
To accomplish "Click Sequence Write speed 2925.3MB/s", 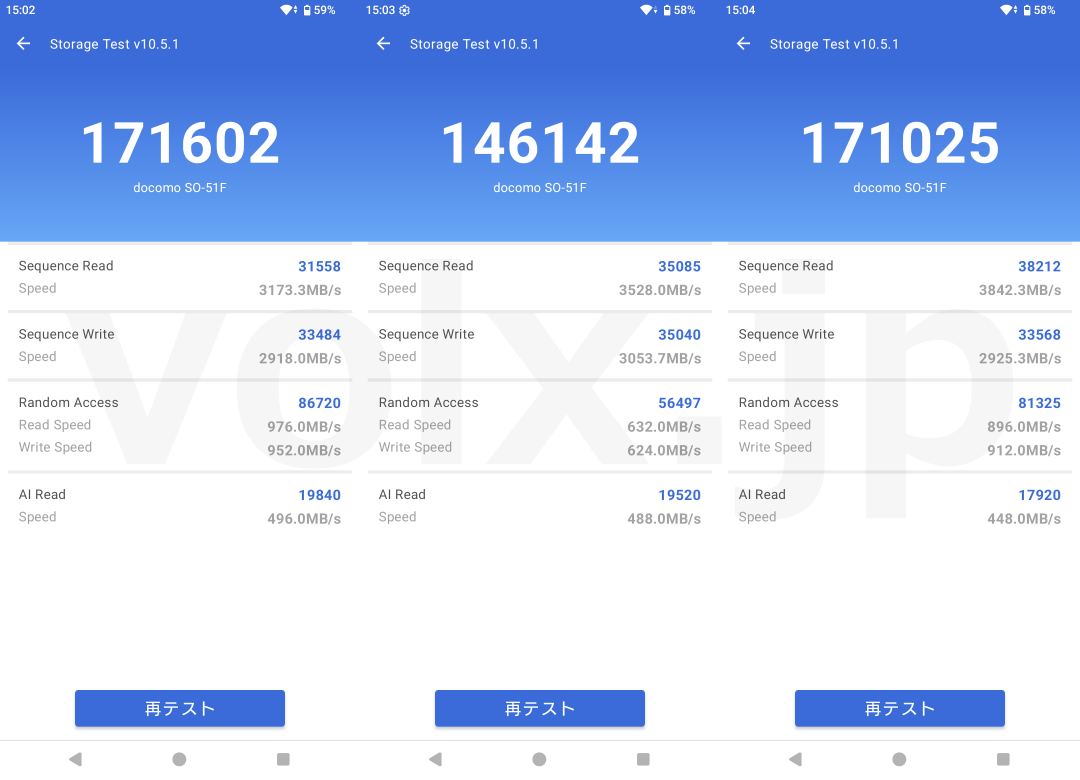I will (1020, 358).
